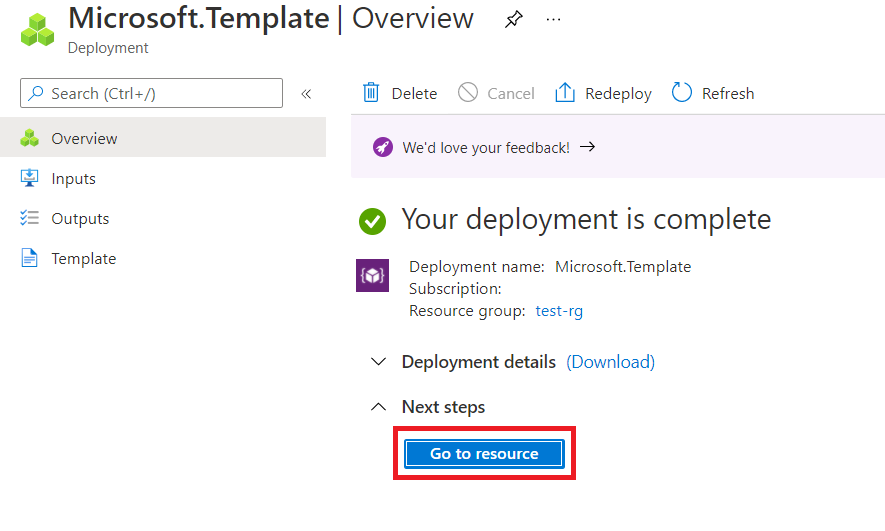Viewport: 885px width, 531px height.
Task: Collapse the sidebar with the double chevron
Action: click(306, 94)
